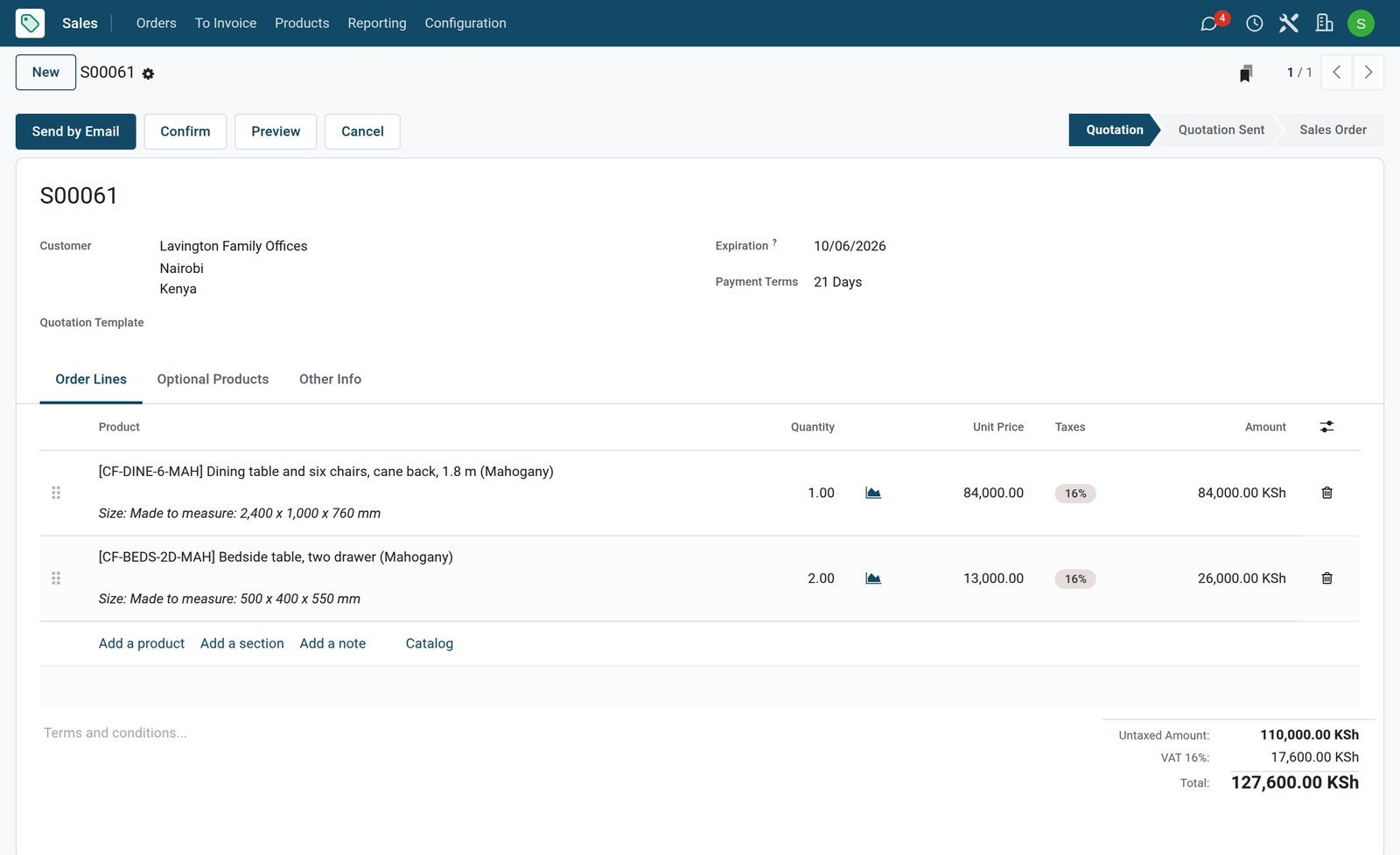The width and height of the screenshot is (1400, 855).
Task: Click the gear icon next to S00061
Action: tap(148, 74)
